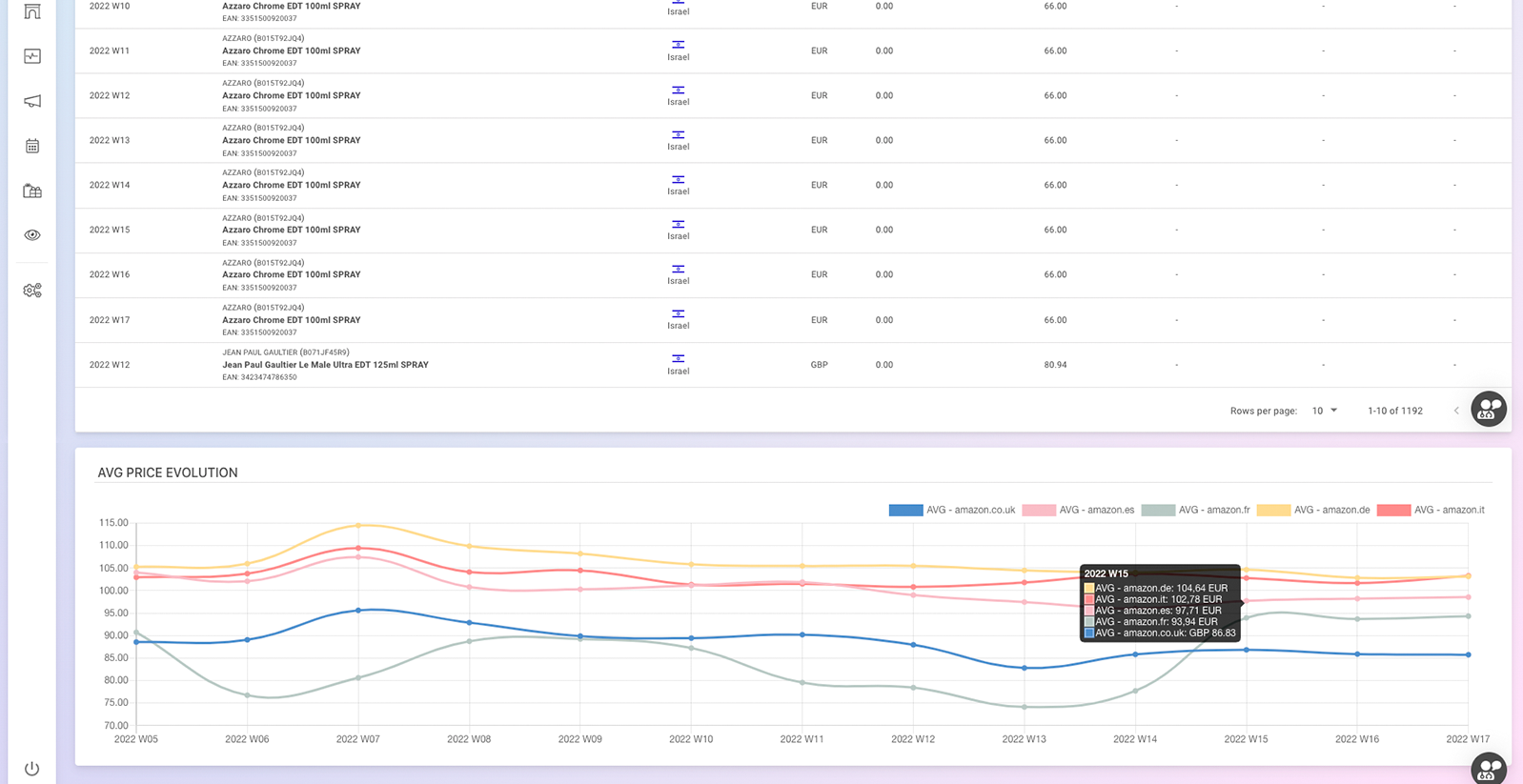
Task: Click the gift boxes sidebar icon
Action: click(x=32, y=191)
